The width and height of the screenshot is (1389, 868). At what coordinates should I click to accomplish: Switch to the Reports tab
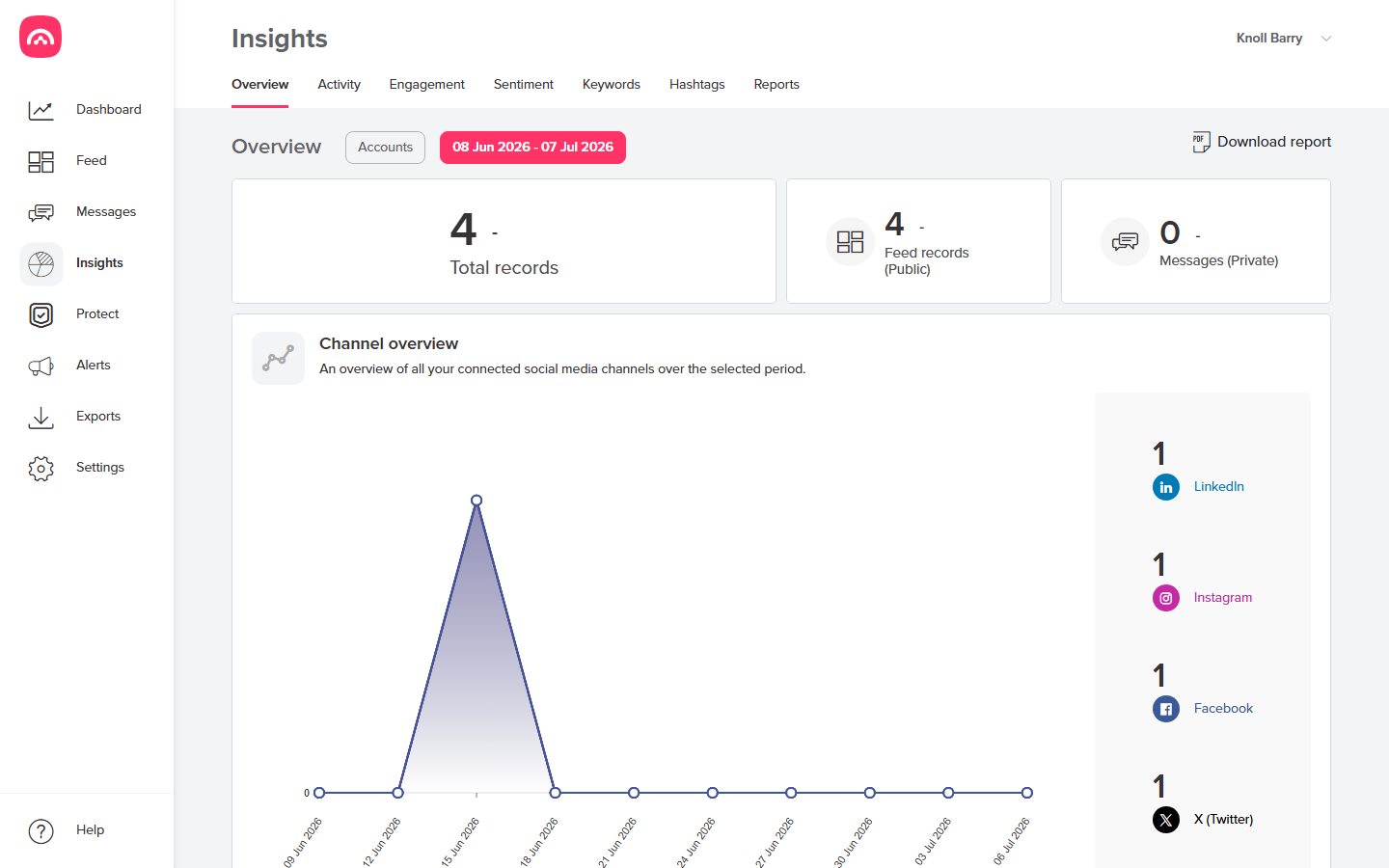(x=776, y=85)
